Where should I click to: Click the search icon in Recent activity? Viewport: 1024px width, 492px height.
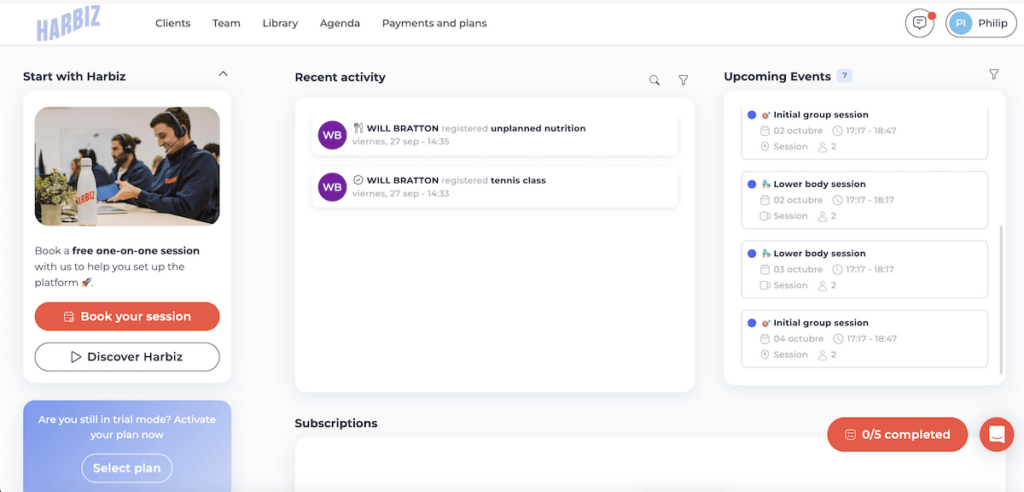[654, 80]
